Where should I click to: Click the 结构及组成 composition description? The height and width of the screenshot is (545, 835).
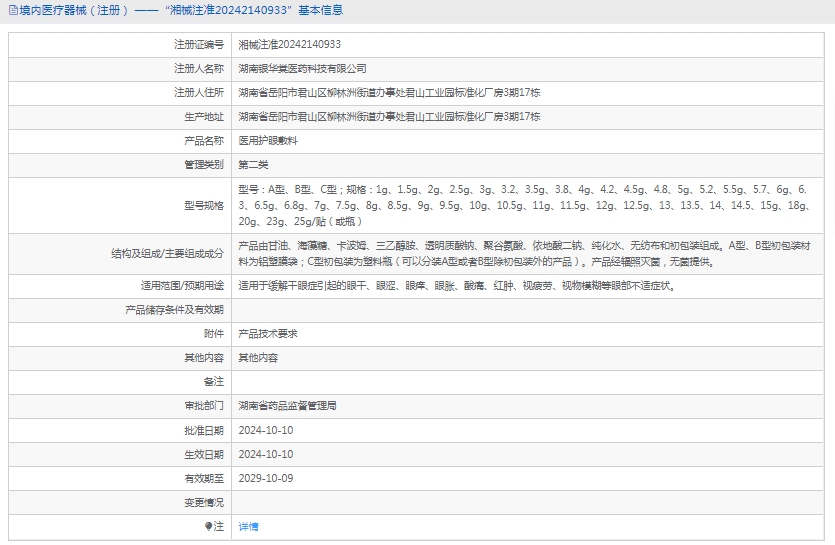tap(522, 253)
